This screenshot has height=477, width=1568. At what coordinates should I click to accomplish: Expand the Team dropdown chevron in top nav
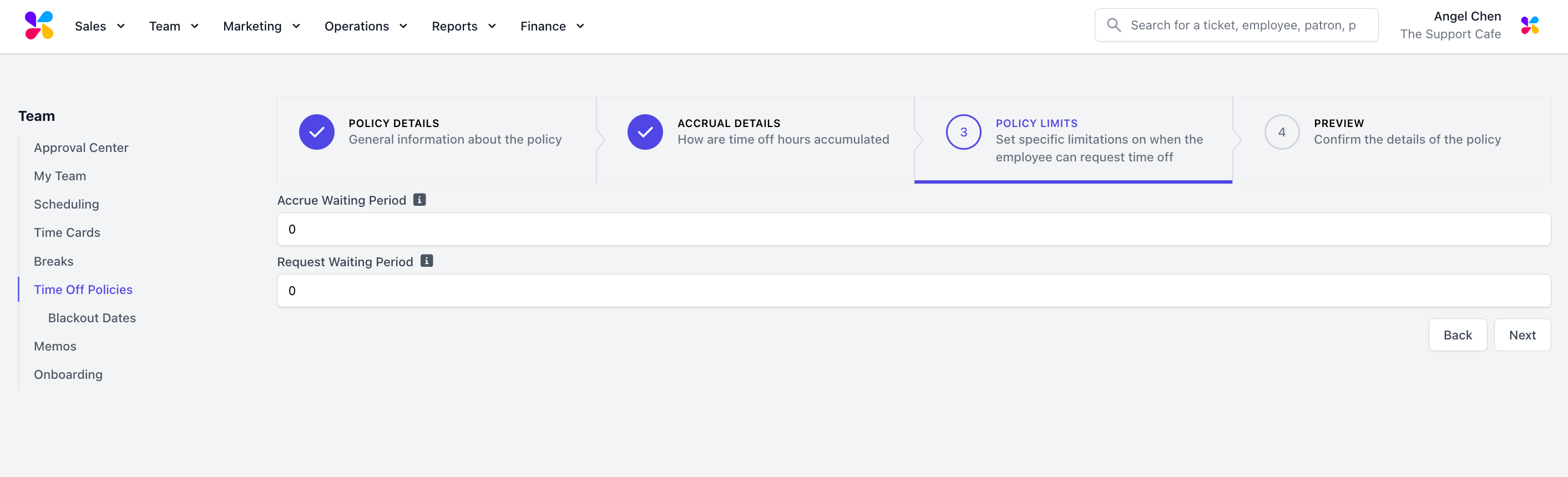tap(195, 26)
